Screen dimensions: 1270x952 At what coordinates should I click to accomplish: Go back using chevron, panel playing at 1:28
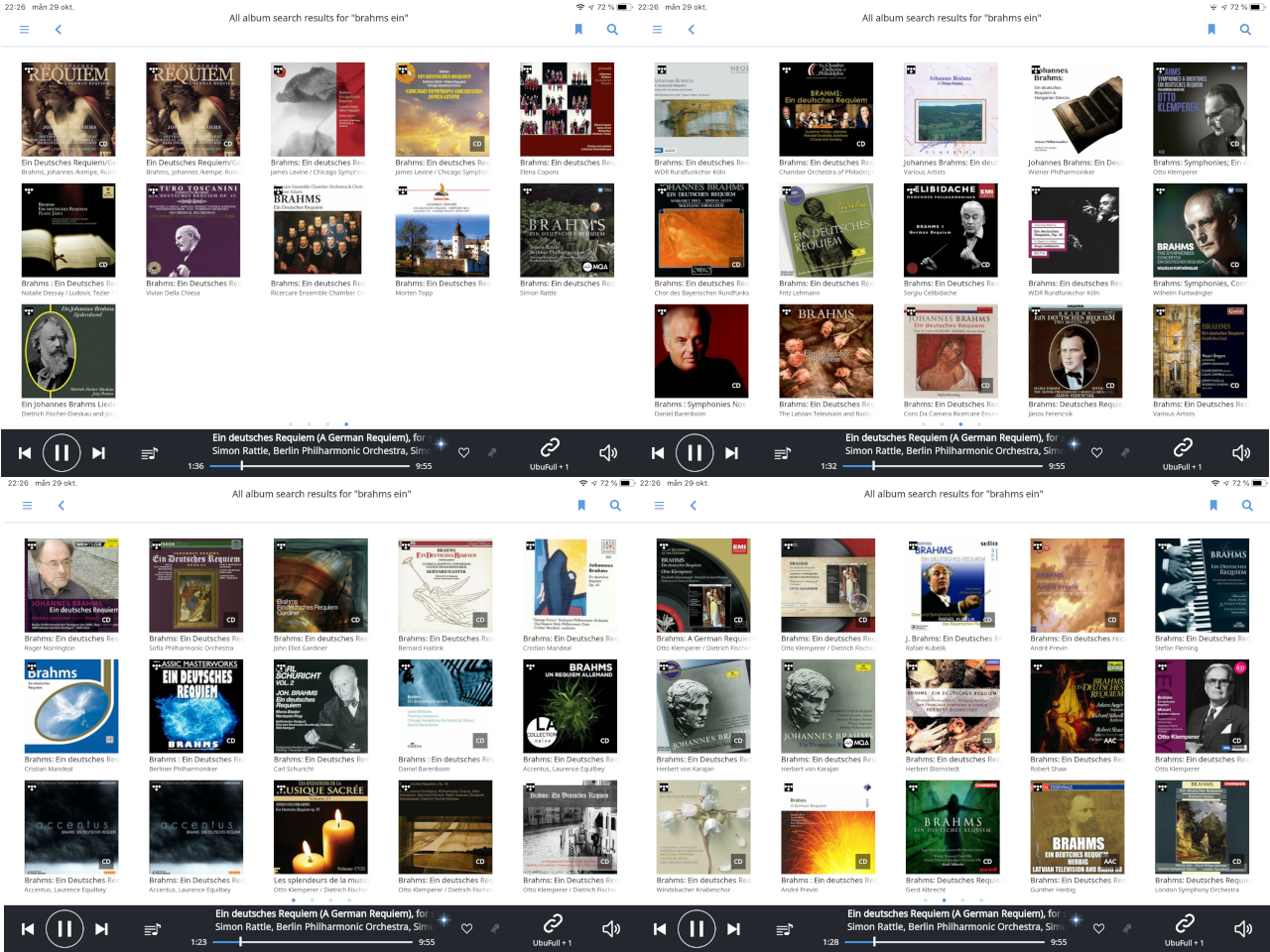pos(693,506)
